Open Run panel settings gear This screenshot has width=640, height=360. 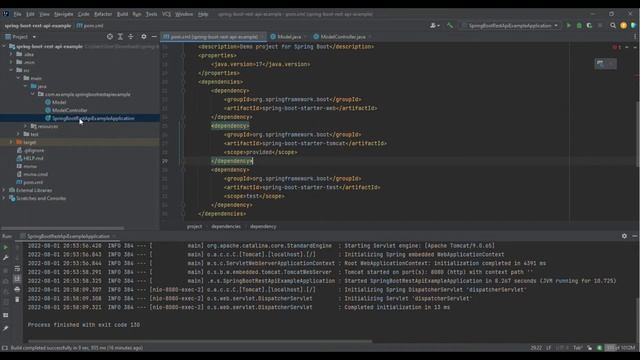624,236
